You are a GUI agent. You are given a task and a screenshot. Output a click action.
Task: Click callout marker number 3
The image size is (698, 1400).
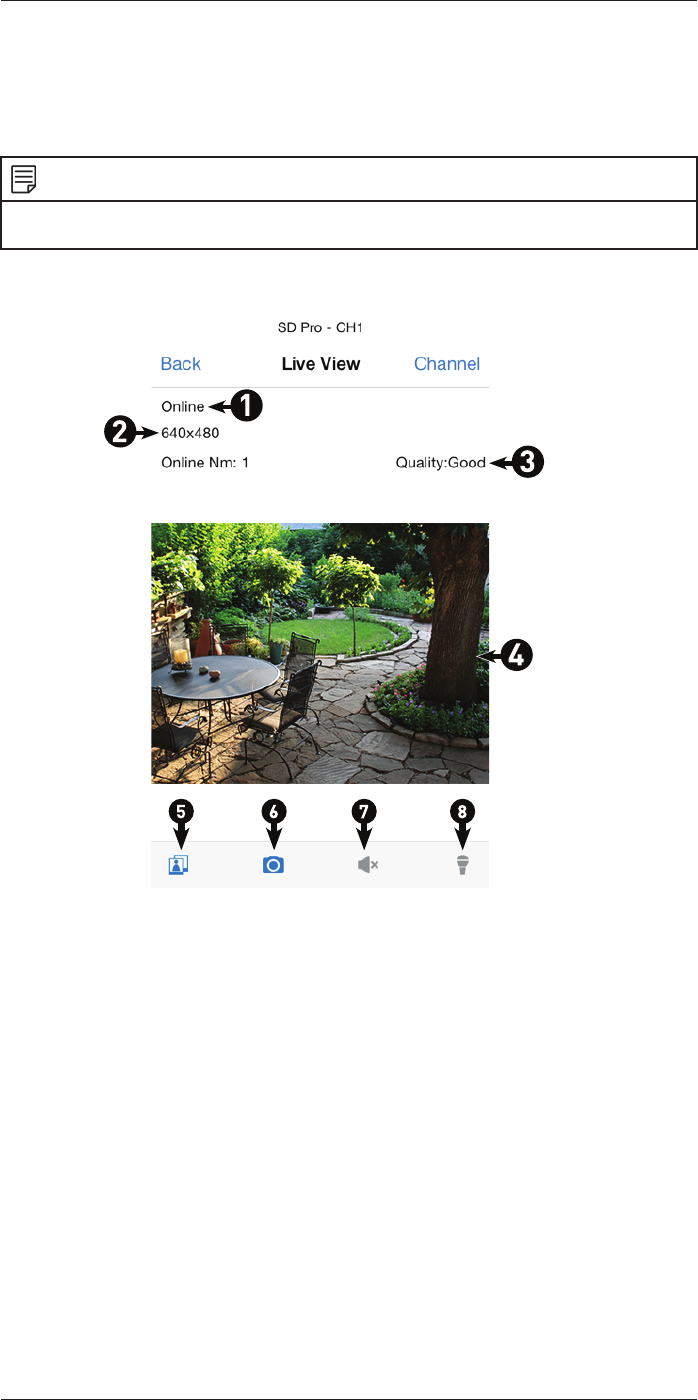[x=528, y=463]
